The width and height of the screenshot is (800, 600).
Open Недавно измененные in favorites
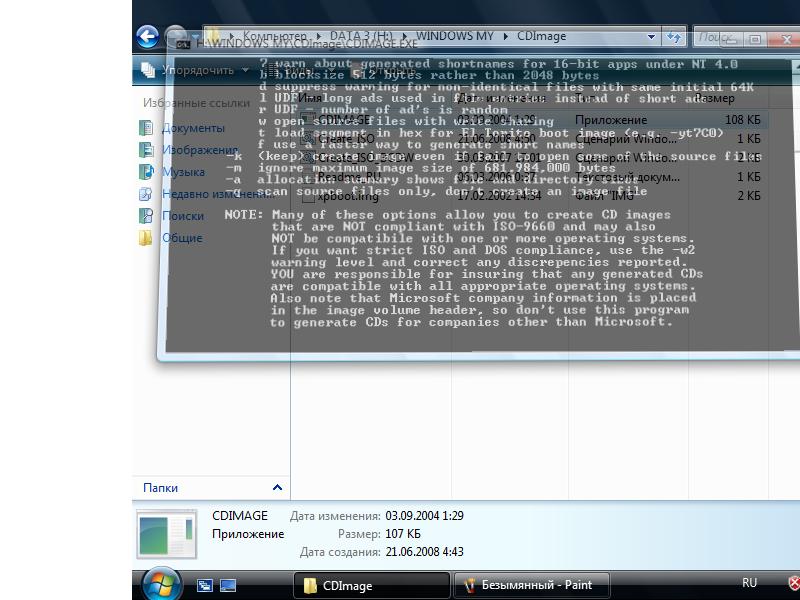pyautogui.click(x=218, y=194)
